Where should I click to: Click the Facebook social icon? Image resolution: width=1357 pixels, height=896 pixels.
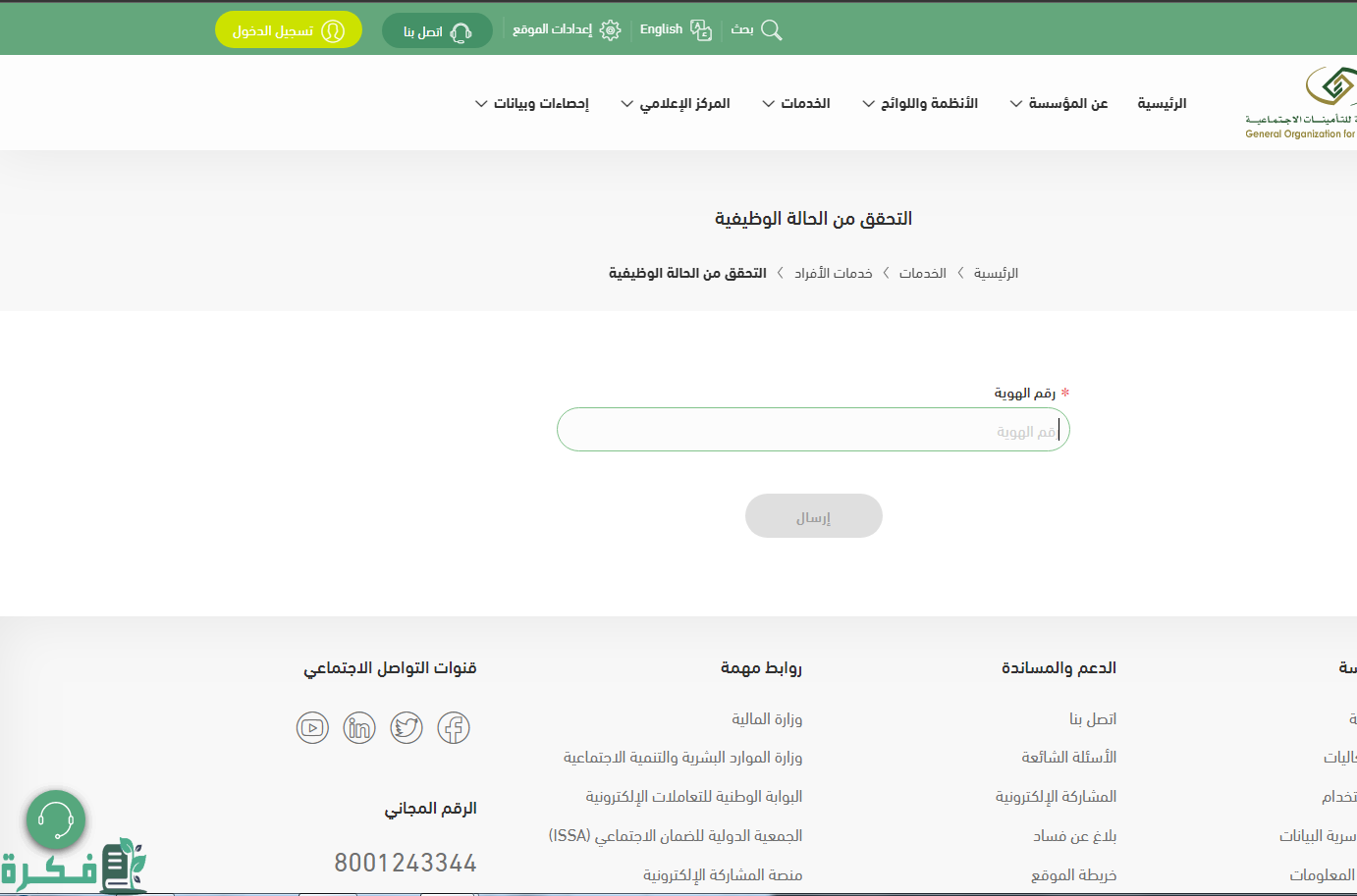click(x=454, y=728)
